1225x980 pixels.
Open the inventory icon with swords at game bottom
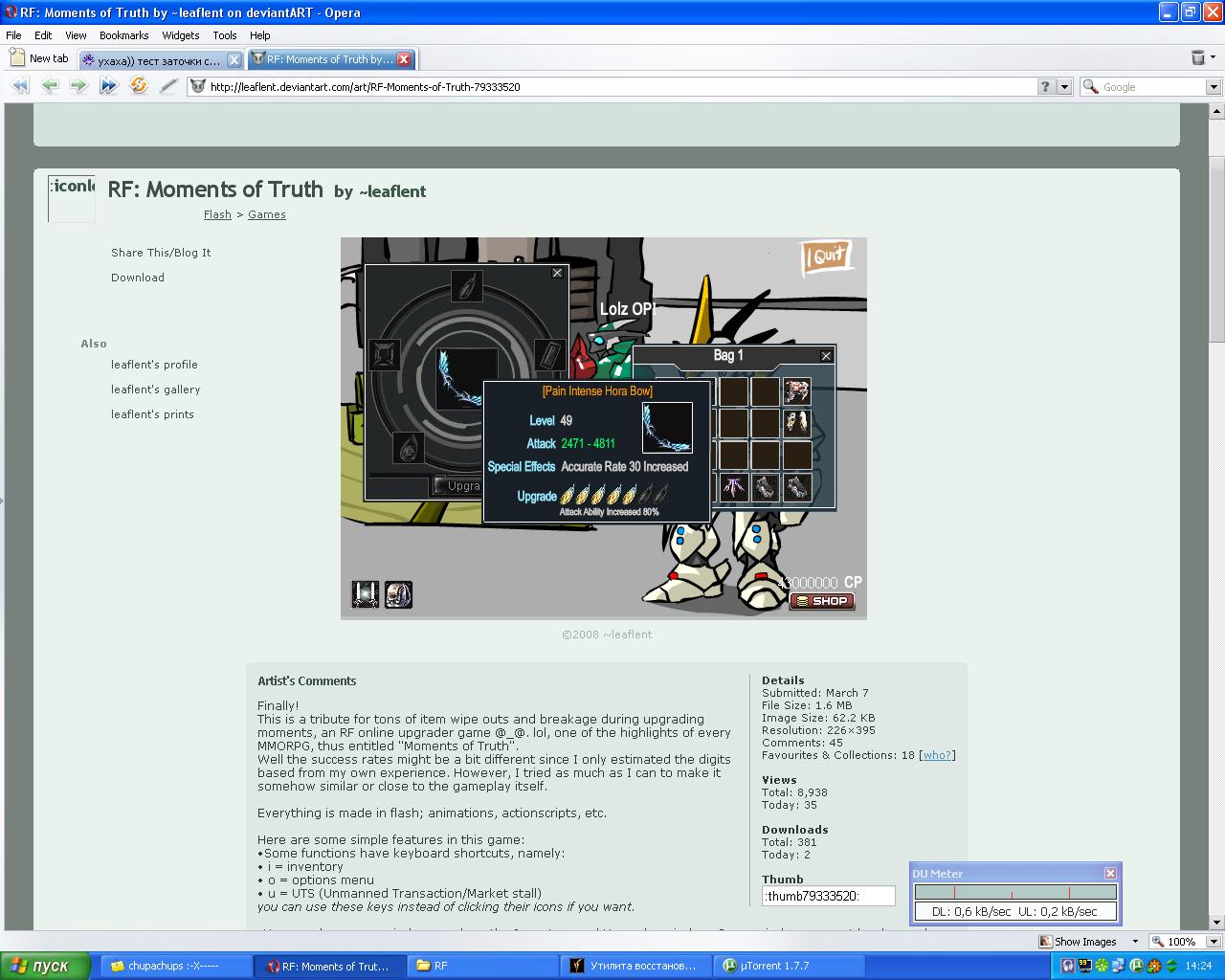[x=366, y=594]
